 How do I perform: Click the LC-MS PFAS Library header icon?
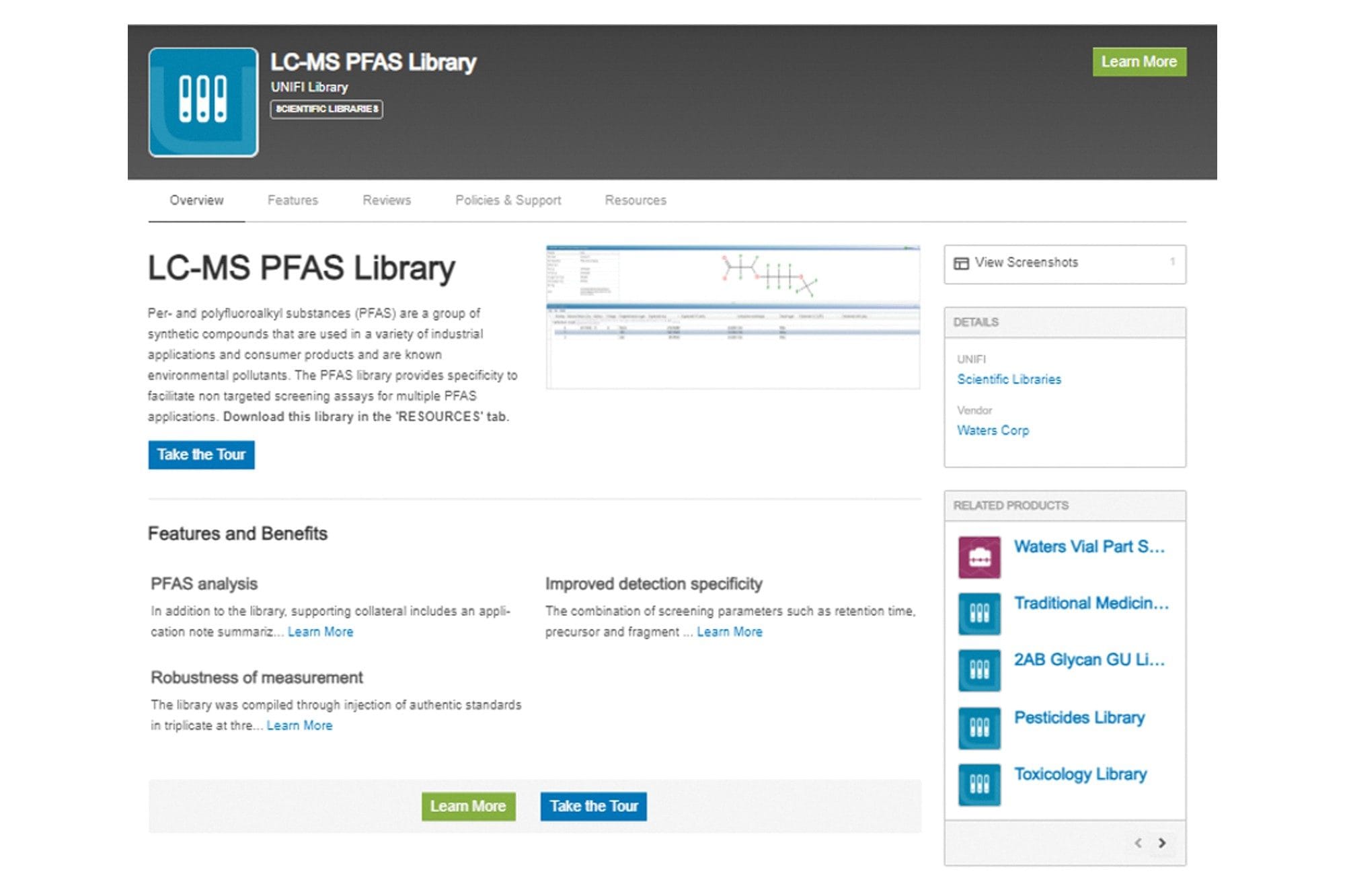(203, 102)
